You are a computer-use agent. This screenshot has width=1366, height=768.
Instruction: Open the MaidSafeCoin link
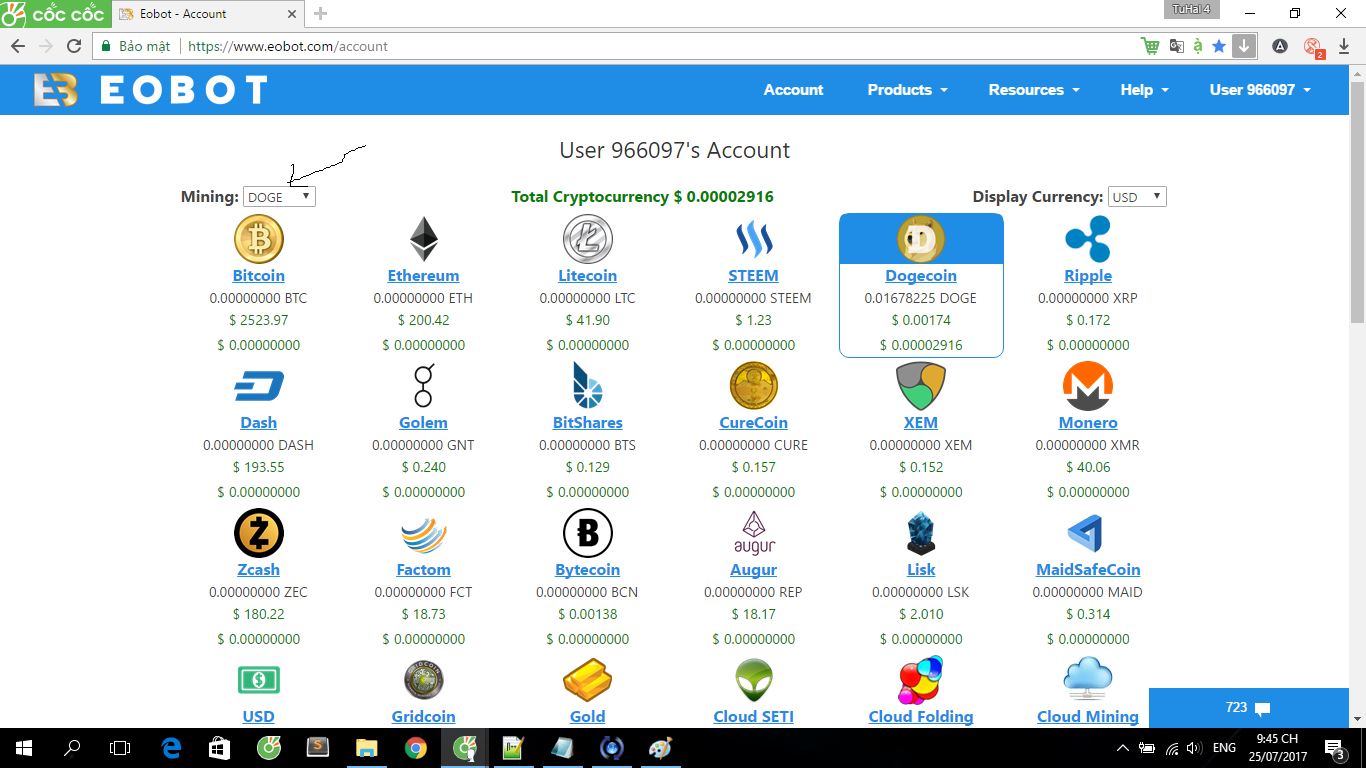(x=1087, y=569)
